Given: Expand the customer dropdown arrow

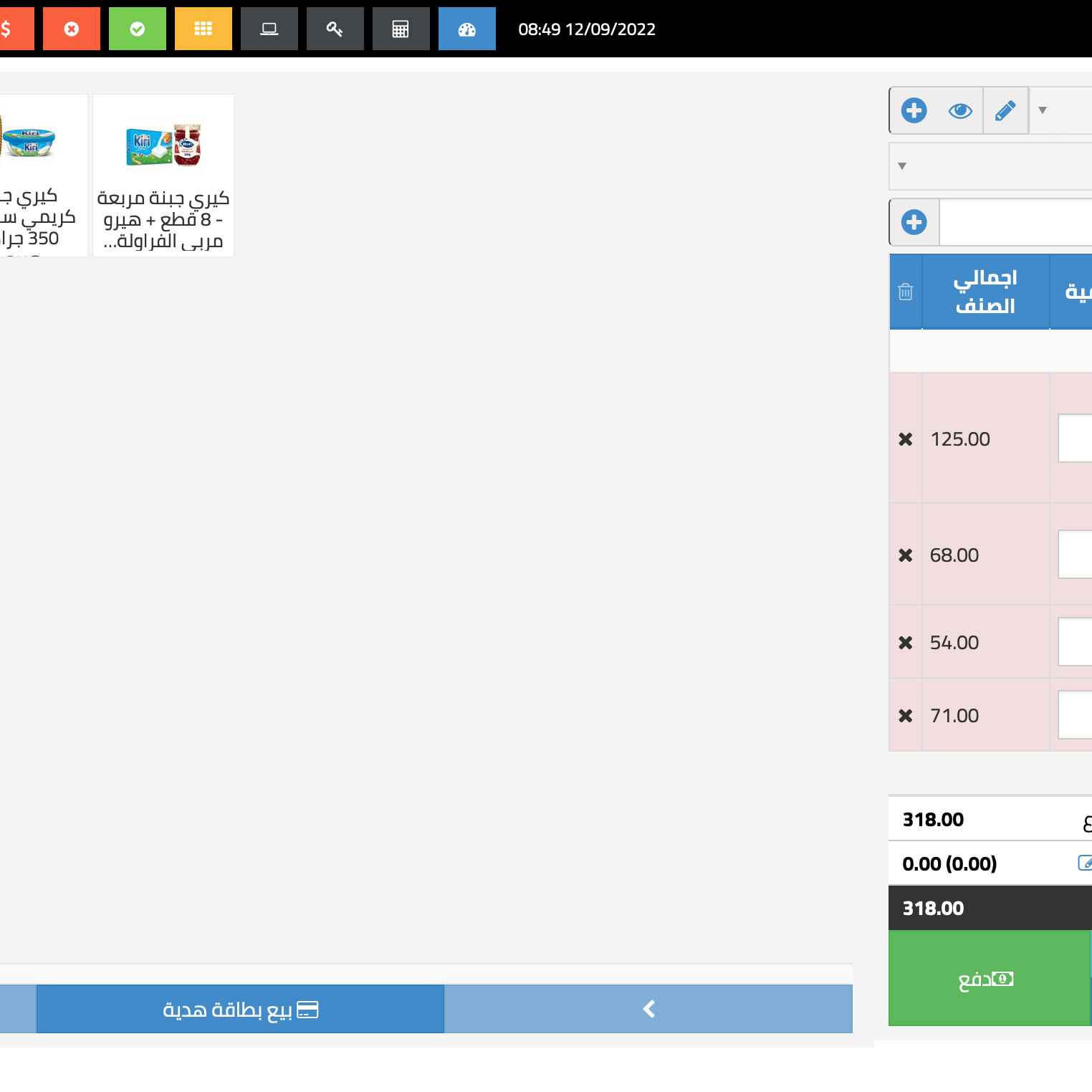Looking at the screenshot, I should (x=1043, y=110).
